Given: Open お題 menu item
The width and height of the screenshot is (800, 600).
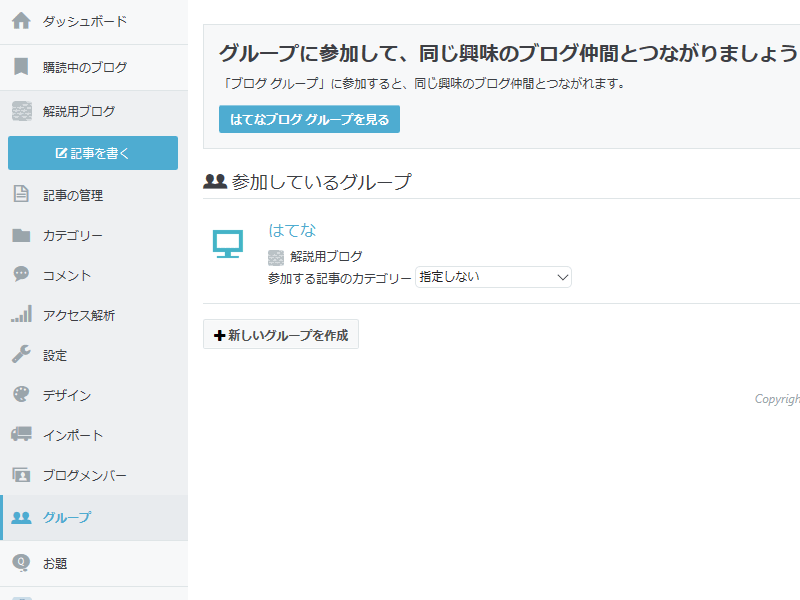Looking at the screenshot, I should click(x=94, y=563).
